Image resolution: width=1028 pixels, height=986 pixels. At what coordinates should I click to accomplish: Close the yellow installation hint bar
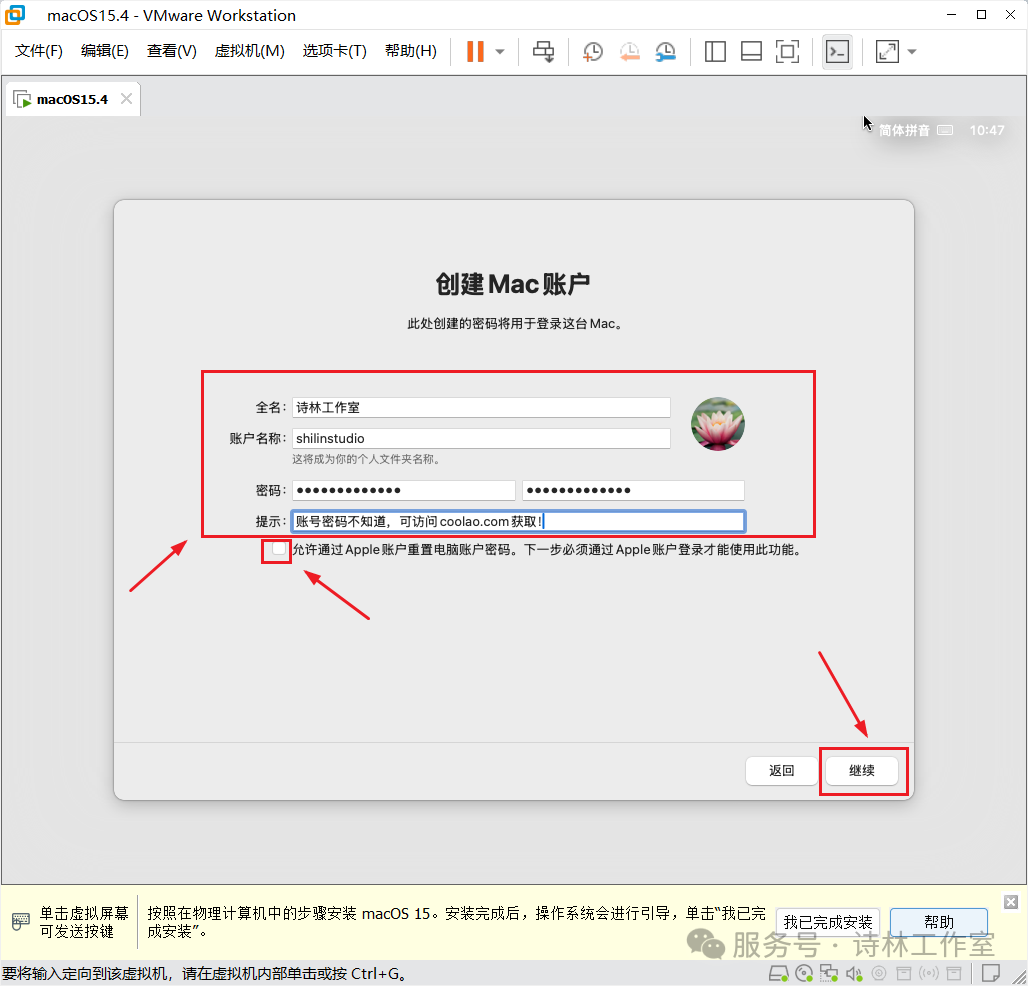[x=1011, y=902]
